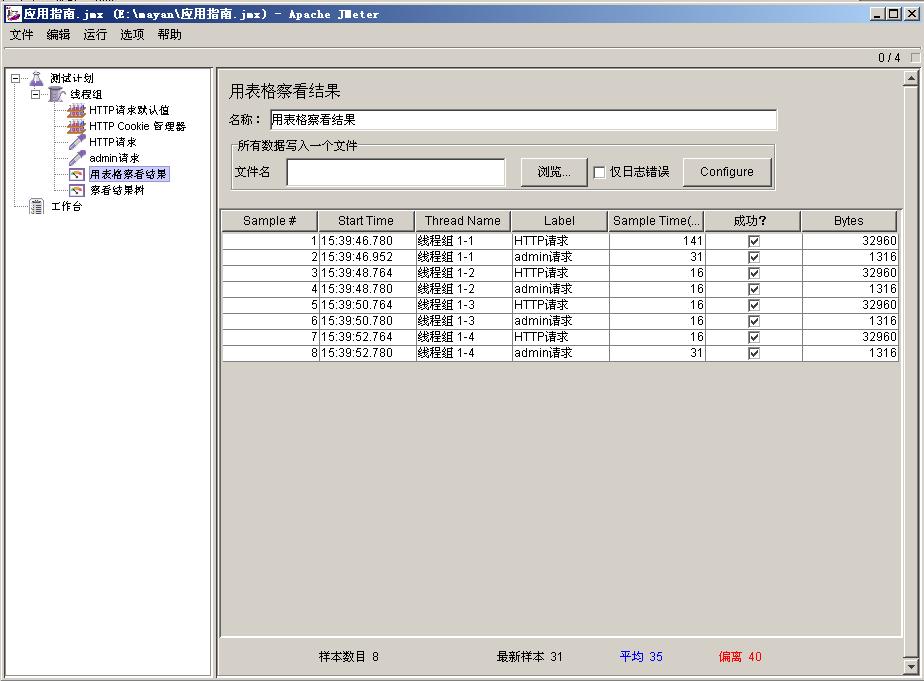Viewport: 924px width, 681px height.
Task: Click the Start Time column header
Action: pos(366,221)
